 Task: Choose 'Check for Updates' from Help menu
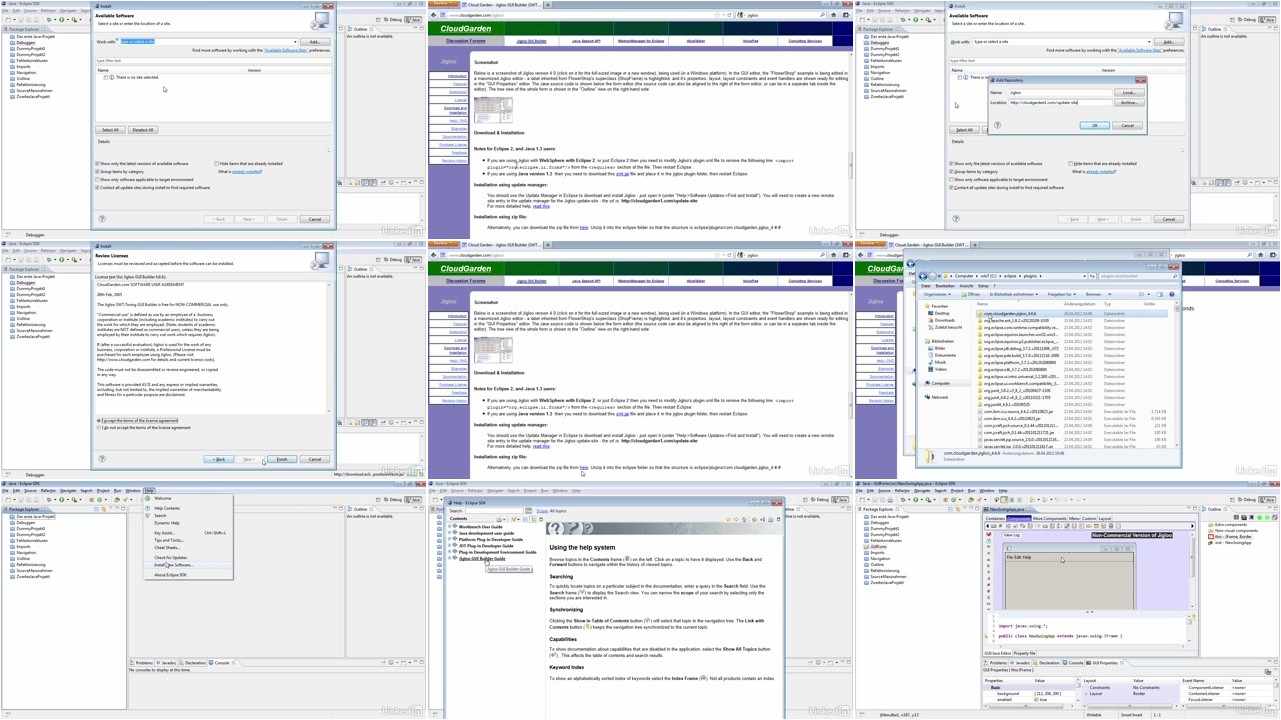point(170,557)
